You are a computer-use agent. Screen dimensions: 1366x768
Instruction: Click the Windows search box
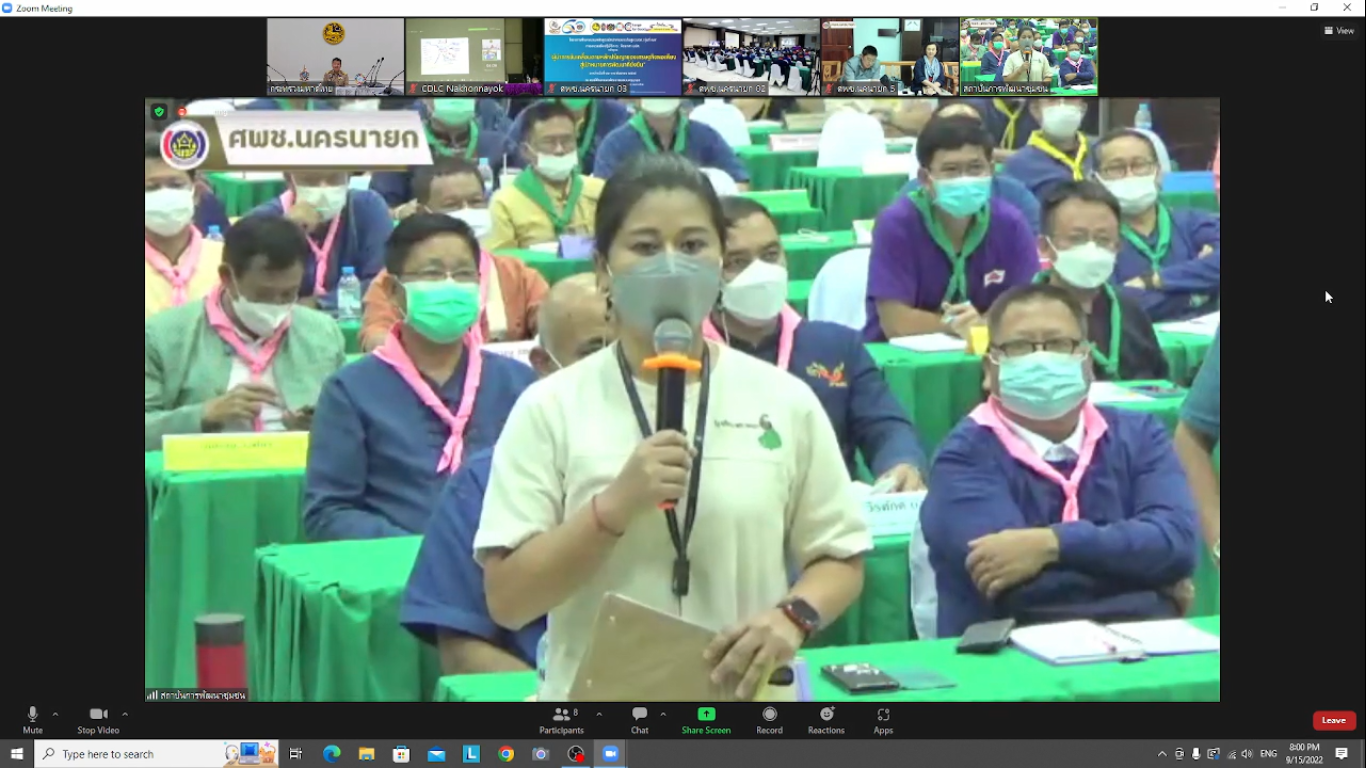click(x=130, y=754)
